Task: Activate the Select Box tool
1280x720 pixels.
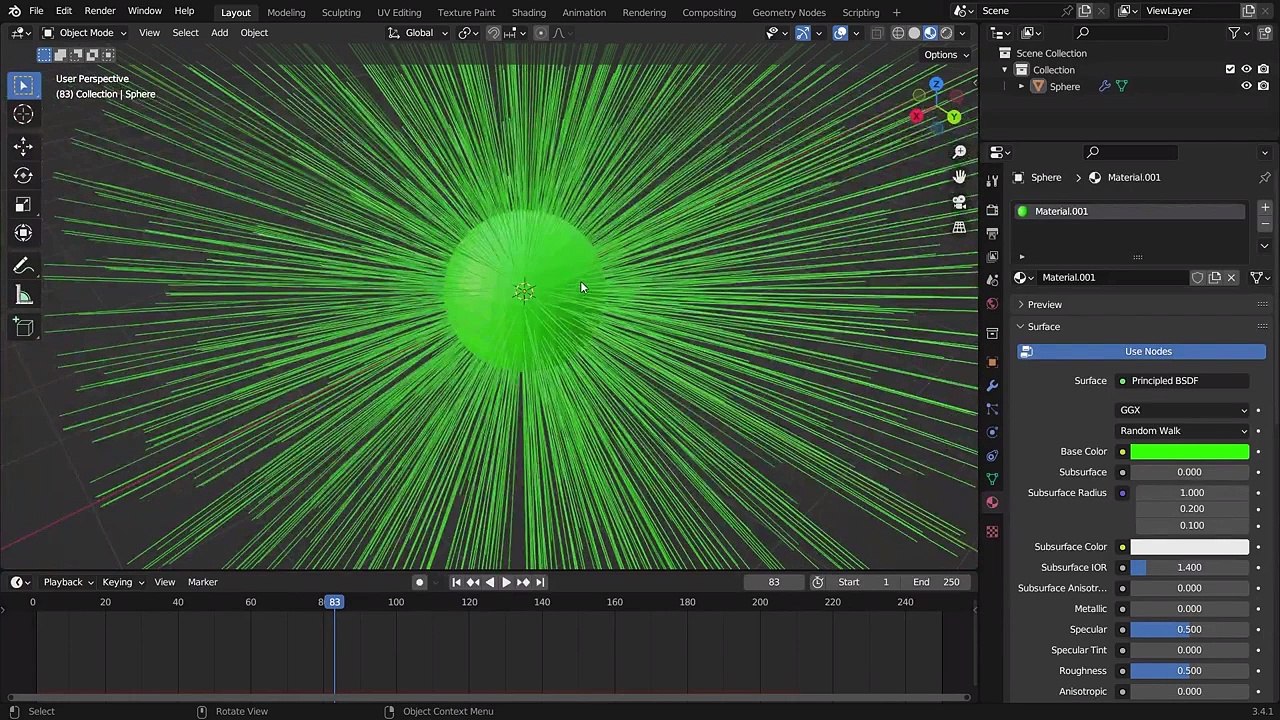Action: click(x=23, y=86)
